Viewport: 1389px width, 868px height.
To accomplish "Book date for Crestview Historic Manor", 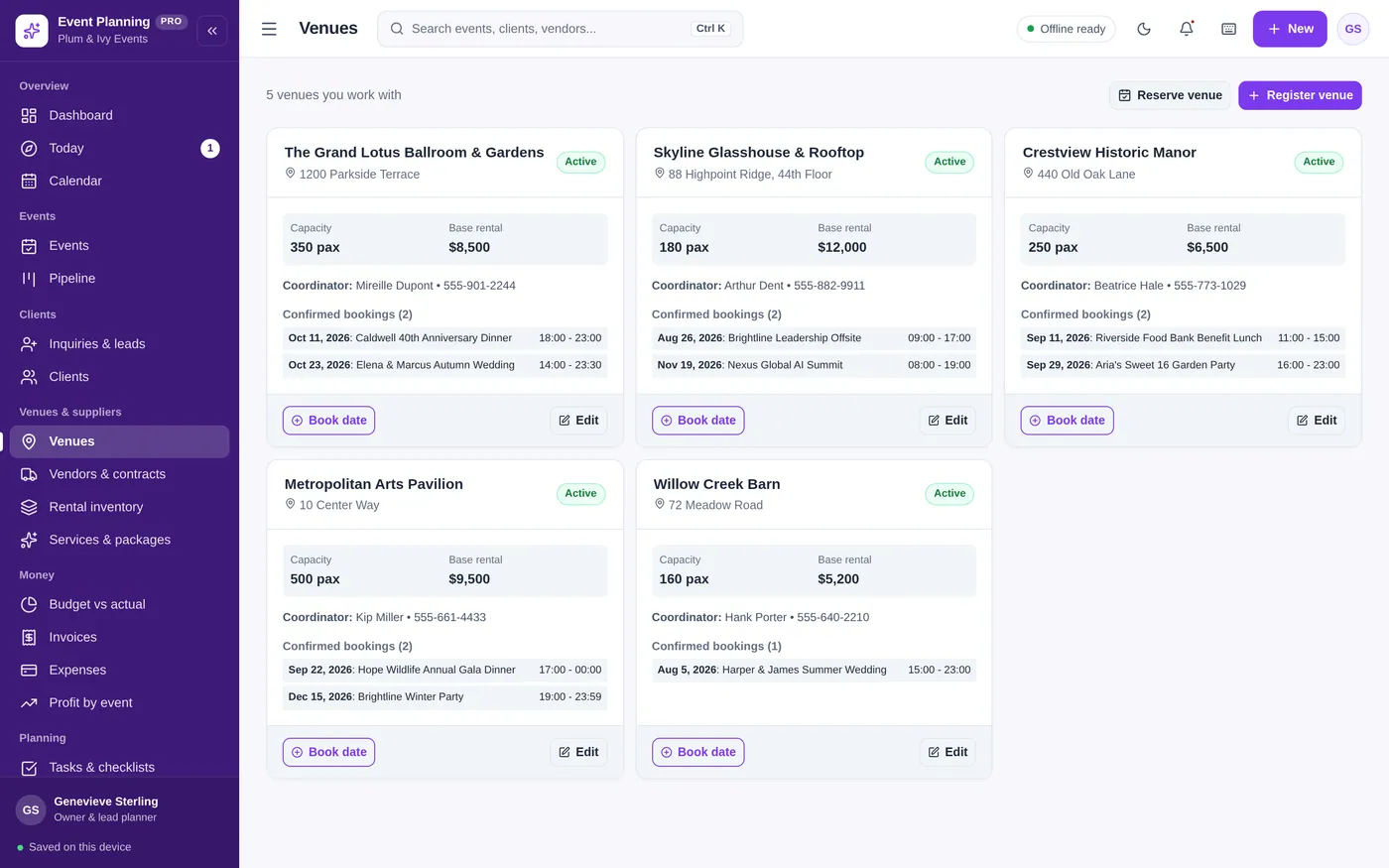I will point(1067,421).
